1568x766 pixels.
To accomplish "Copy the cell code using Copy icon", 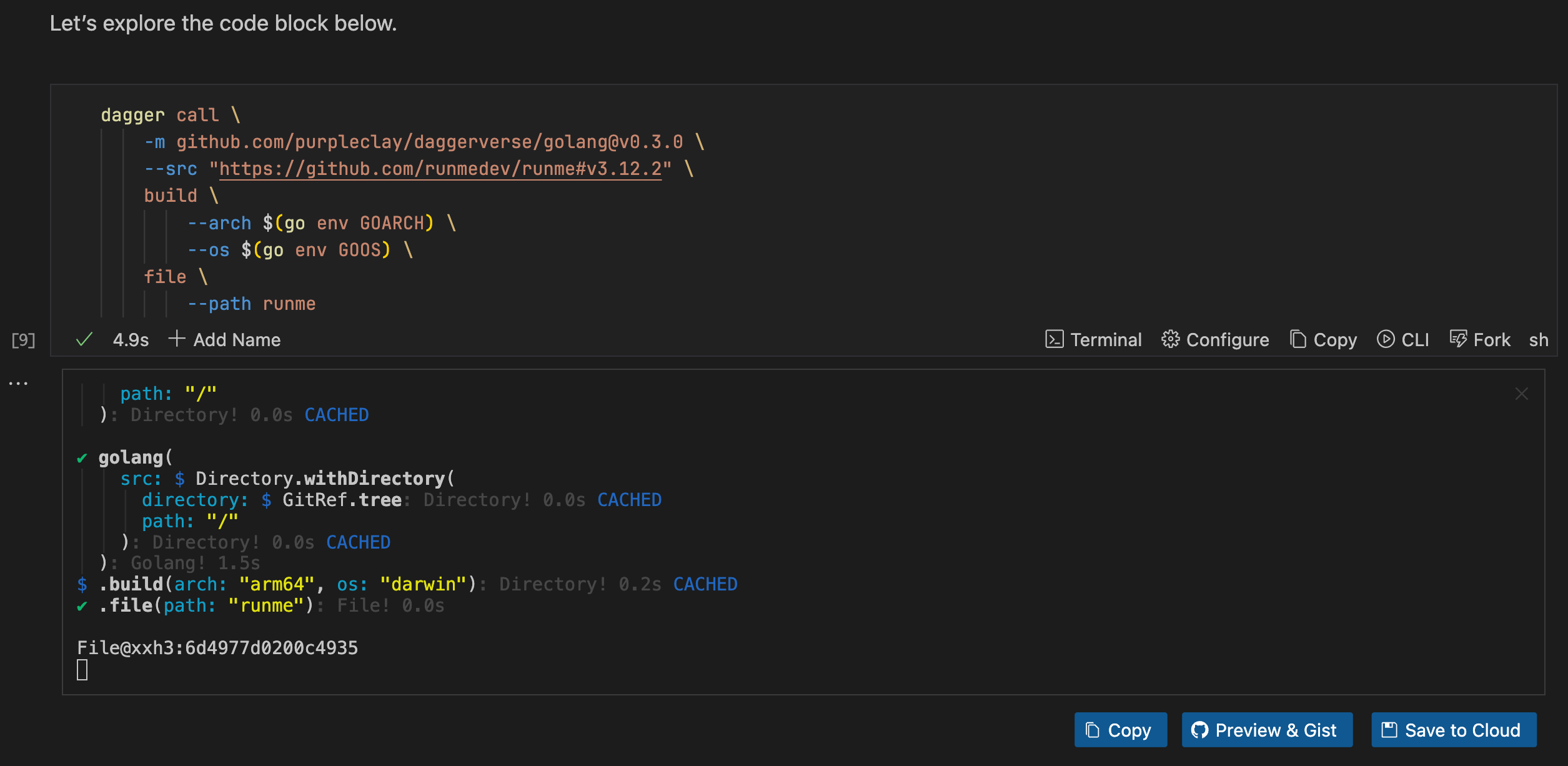I will tap(1298, 339).
